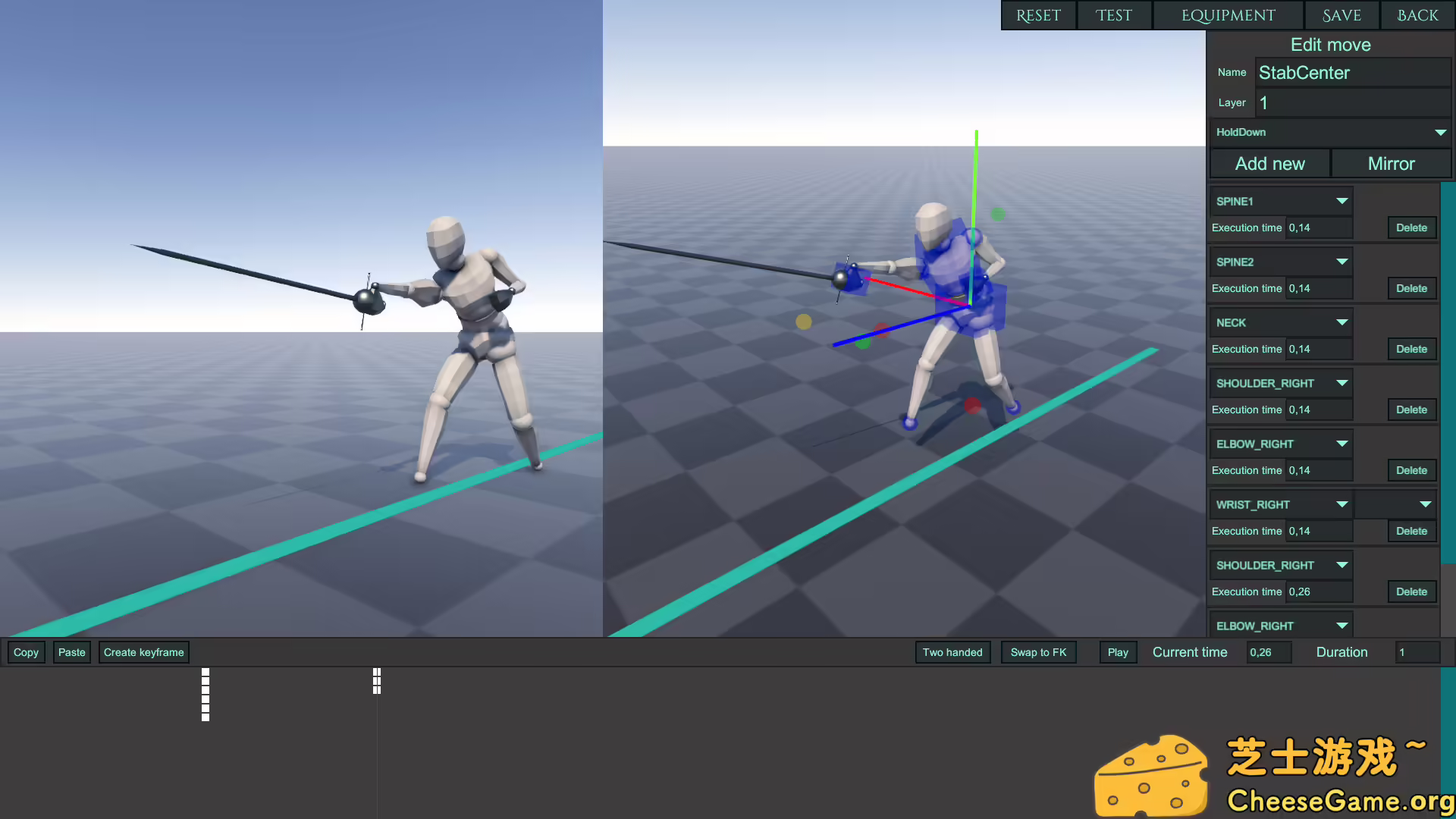Open the HoldDown move-type dropdown

pos(1330,132)
